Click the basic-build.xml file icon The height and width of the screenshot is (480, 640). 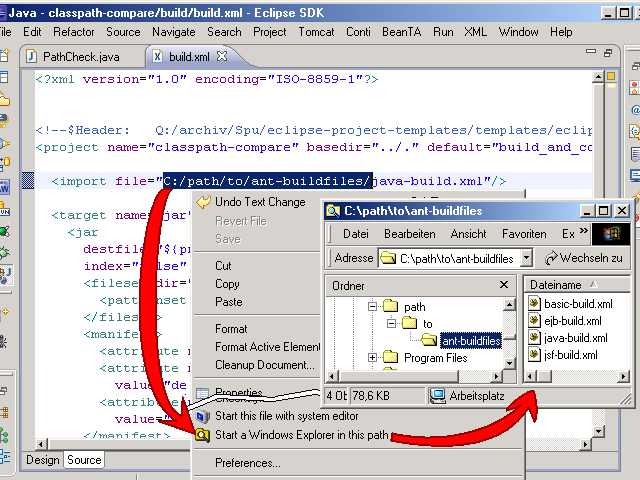tap(534, 304)
